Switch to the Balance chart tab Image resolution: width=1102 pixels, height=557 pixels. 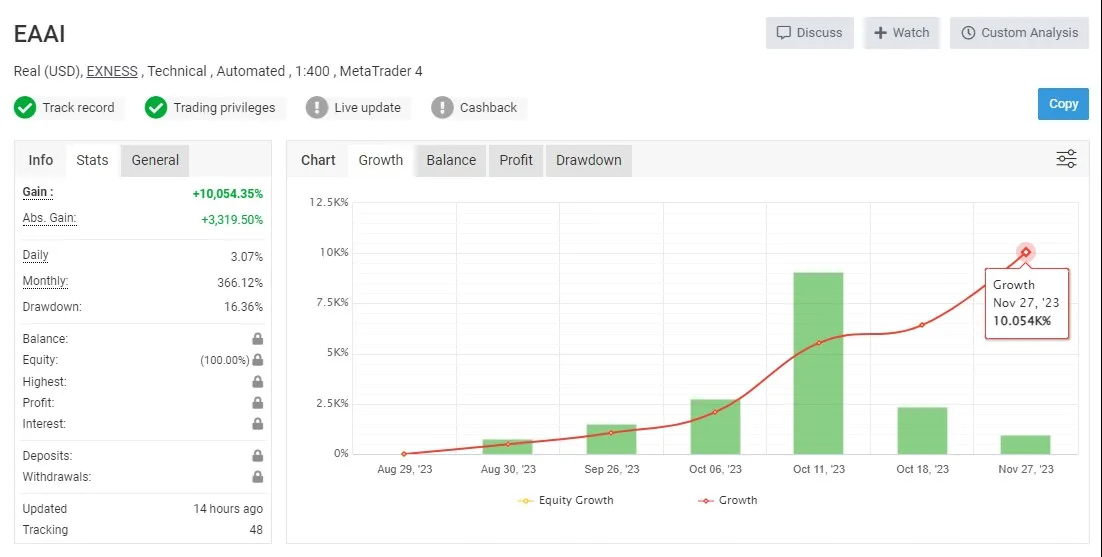pos(451,160)
